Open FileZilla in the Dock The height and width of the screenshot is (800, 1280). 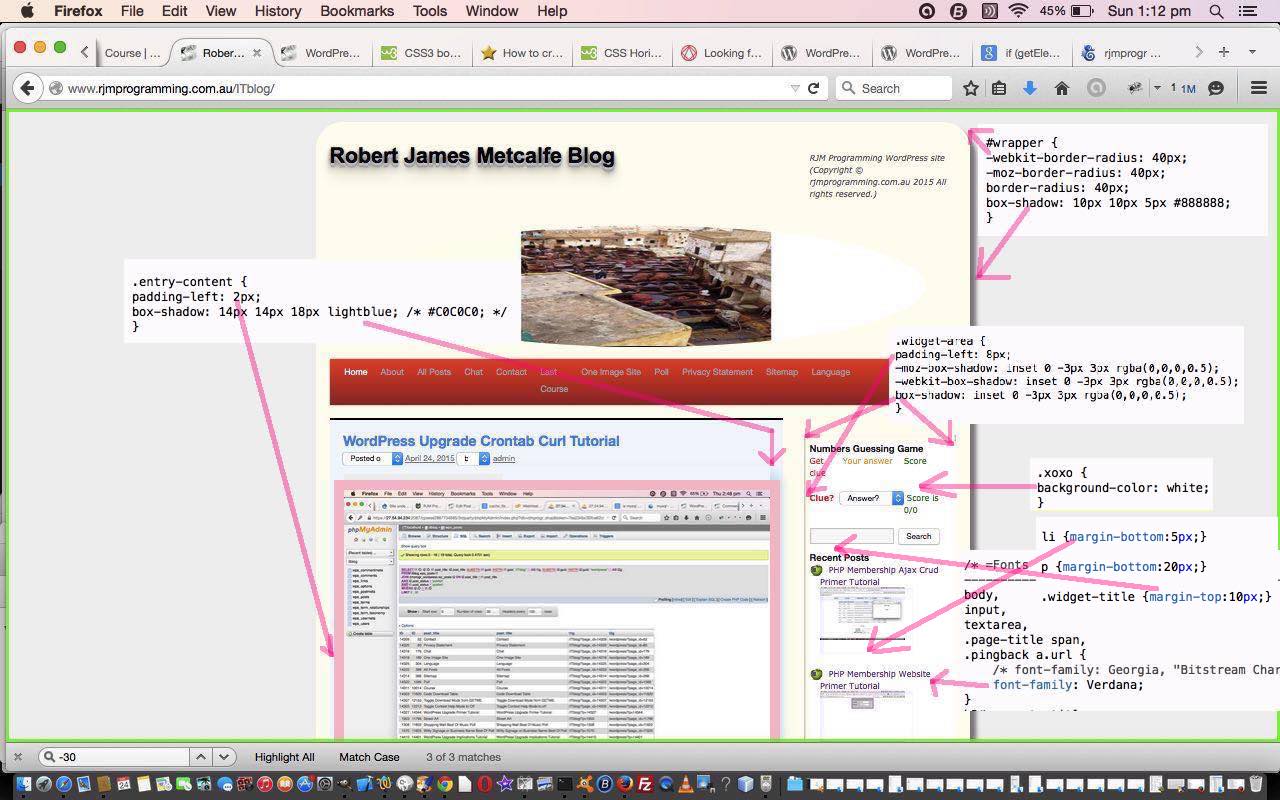pyautogui.click(x=645, y=785)
